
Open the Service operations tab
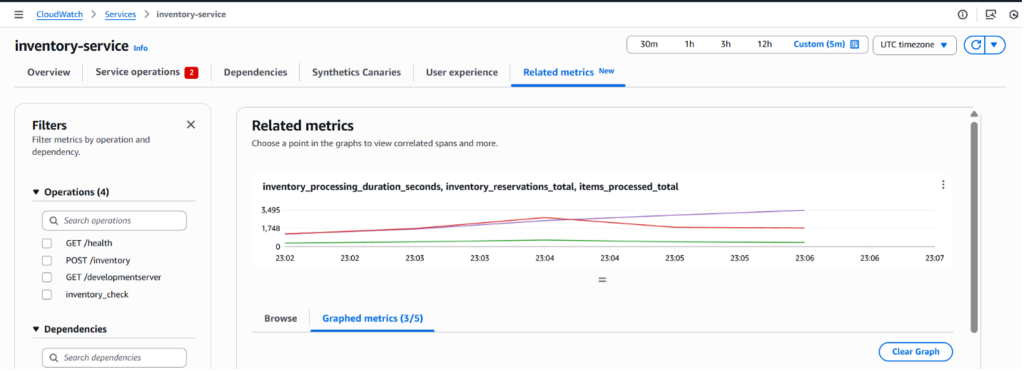coord(147,72)
